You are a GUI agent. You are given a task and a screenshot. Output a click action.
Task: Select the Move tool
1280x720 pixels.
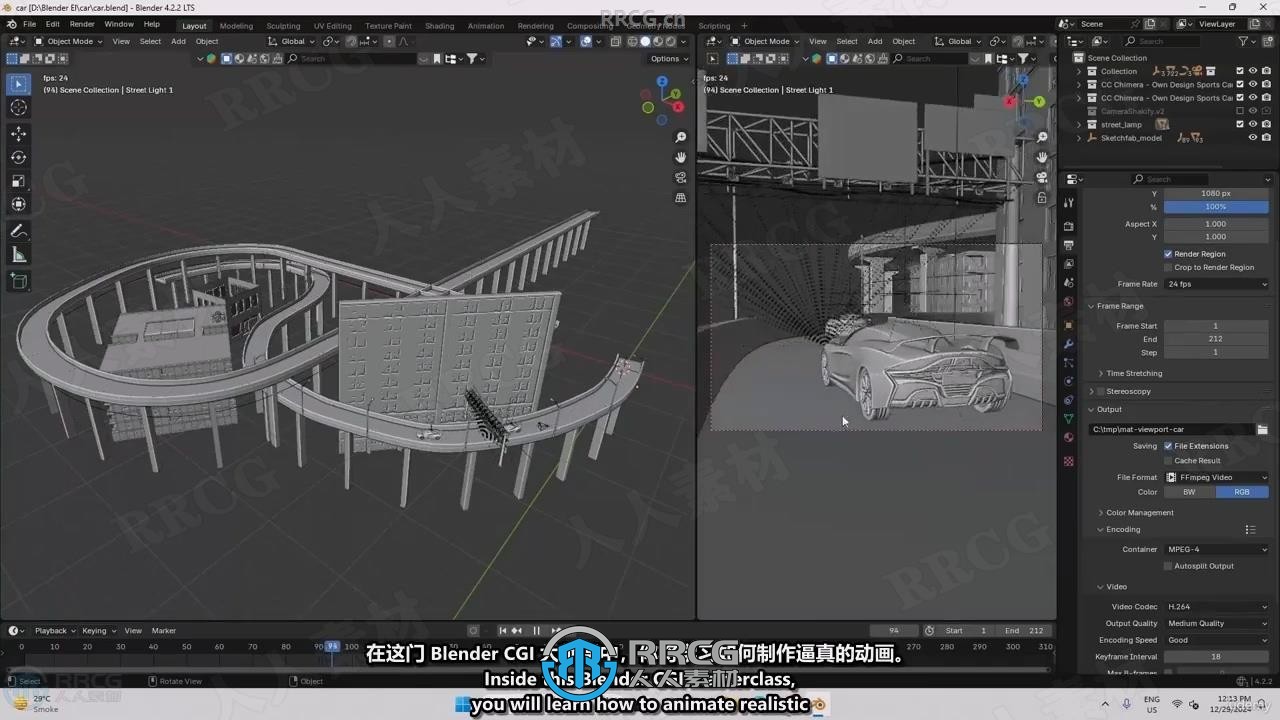coord(18,134)
